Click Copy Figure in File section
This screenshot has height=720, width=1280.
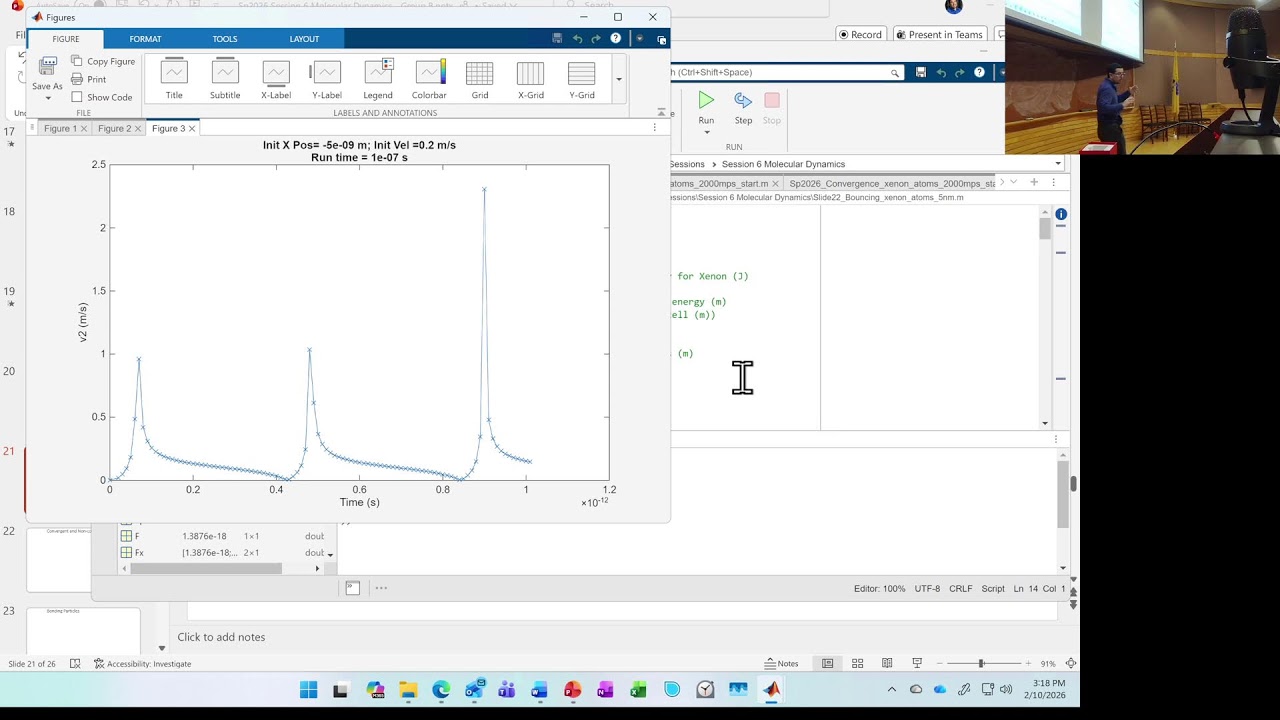(103, 61)
